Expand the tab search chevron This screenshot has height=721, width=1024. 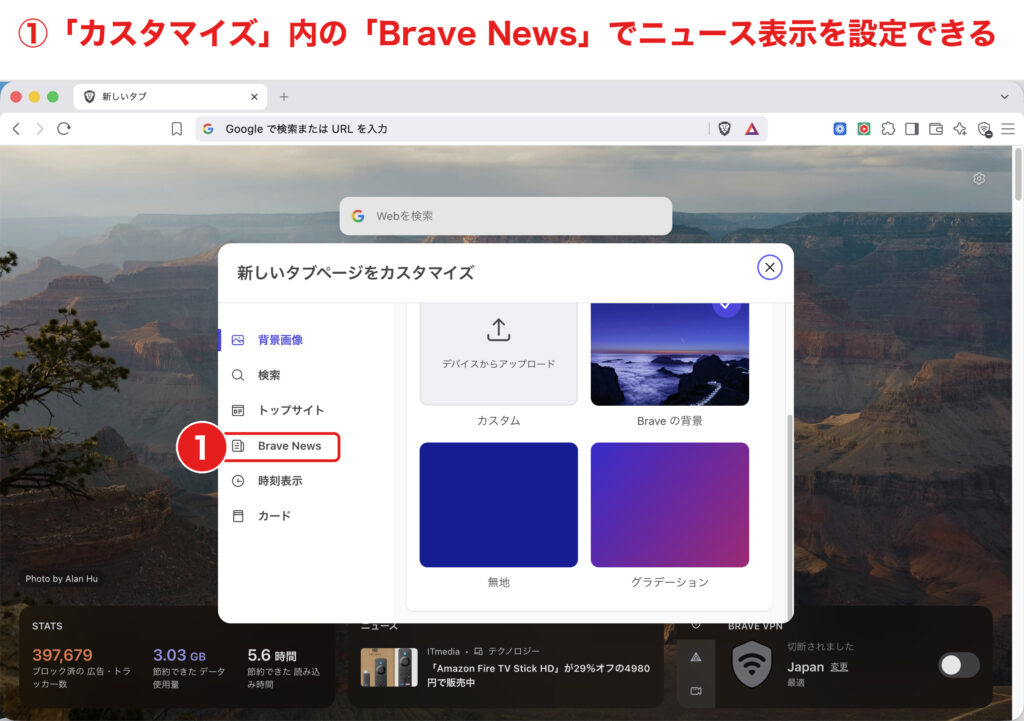point(1004,97)
